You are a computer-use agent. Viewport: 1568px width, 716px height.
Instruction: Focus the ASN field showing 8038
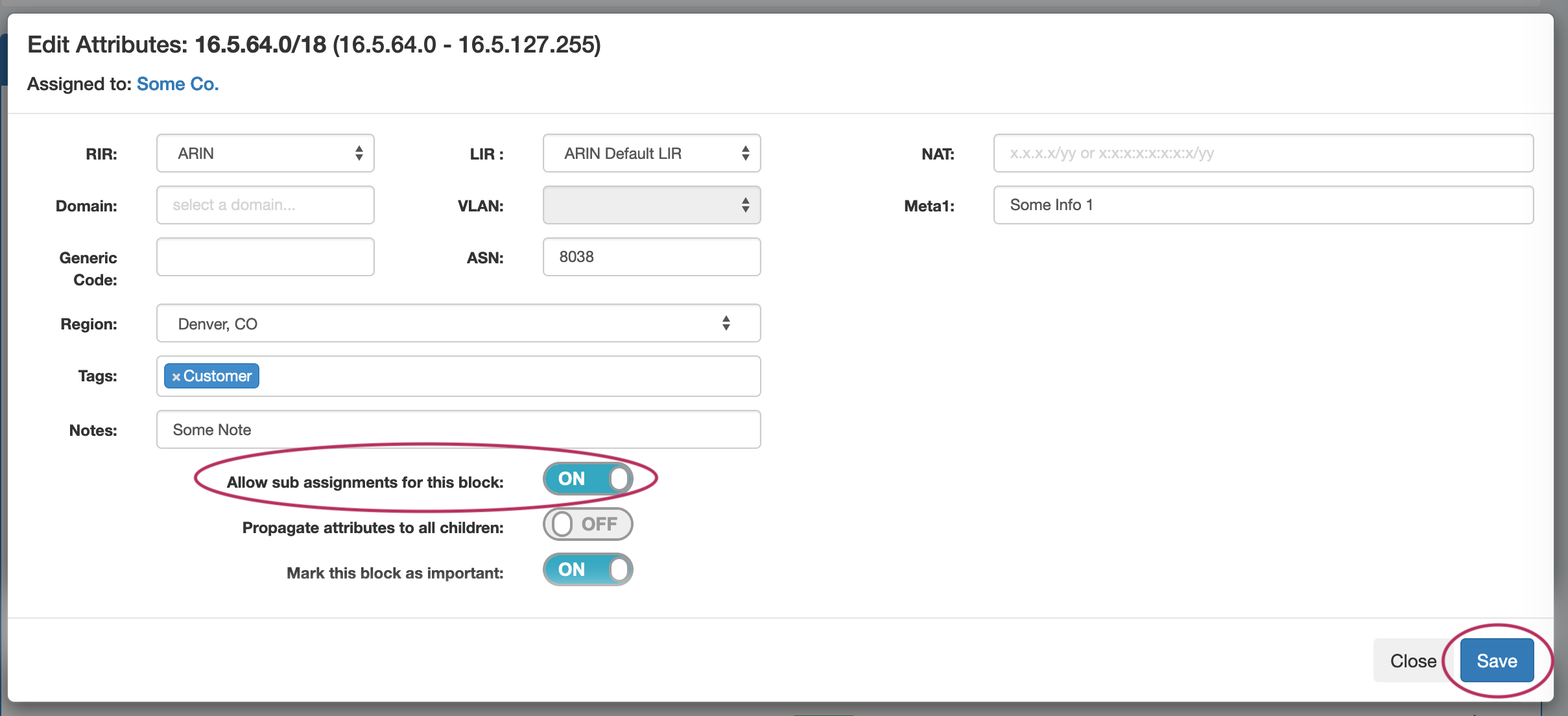pyautogui.click(x=651, y=257)
